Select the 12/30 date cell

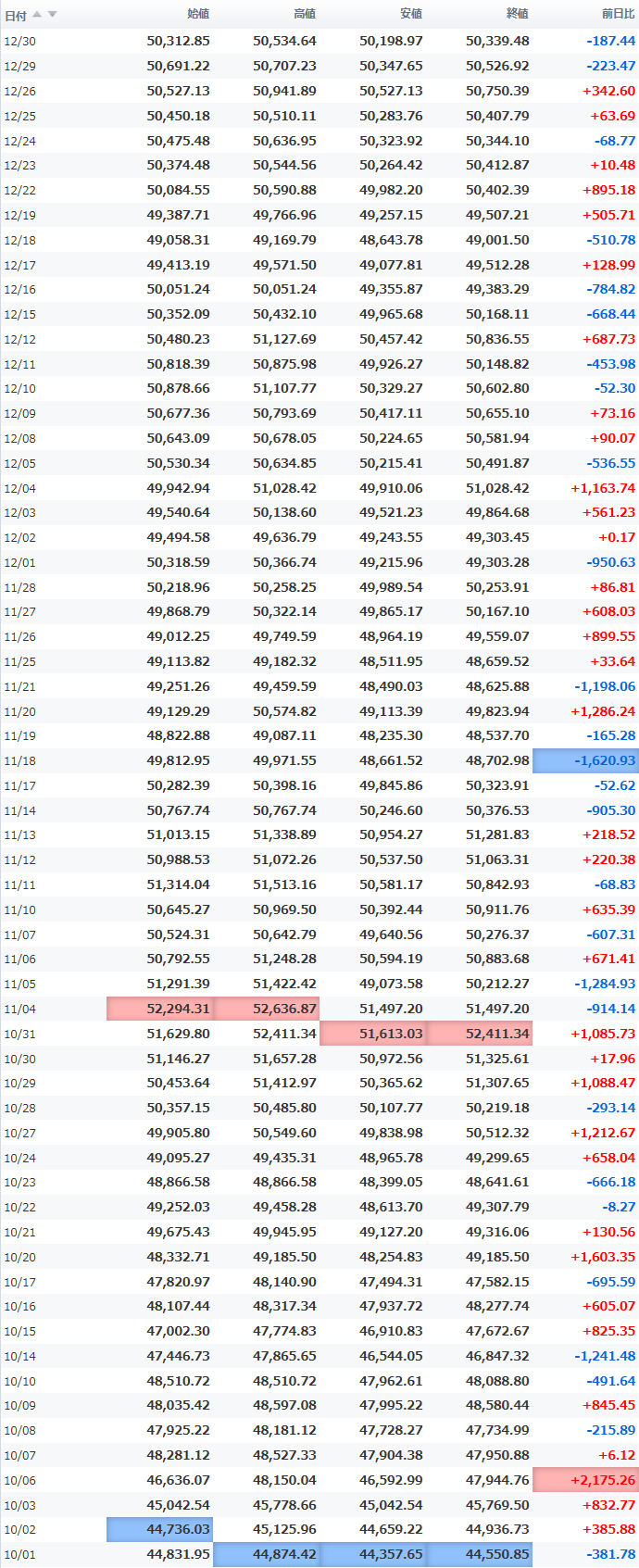pos(20,42)
